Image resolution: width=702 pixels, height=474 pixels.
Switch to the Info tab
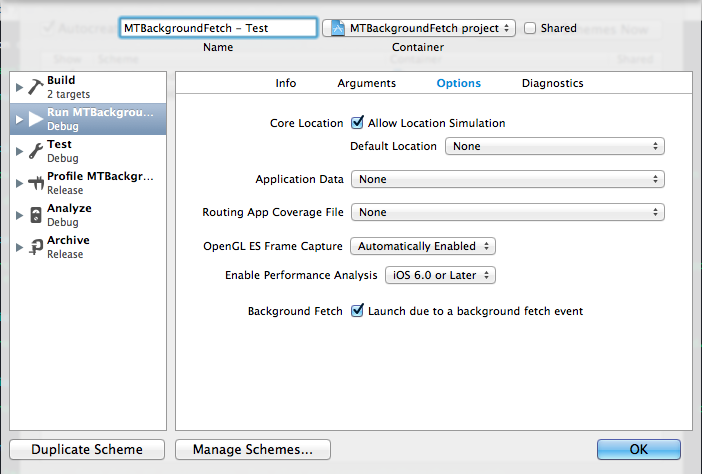coord(286,83)
